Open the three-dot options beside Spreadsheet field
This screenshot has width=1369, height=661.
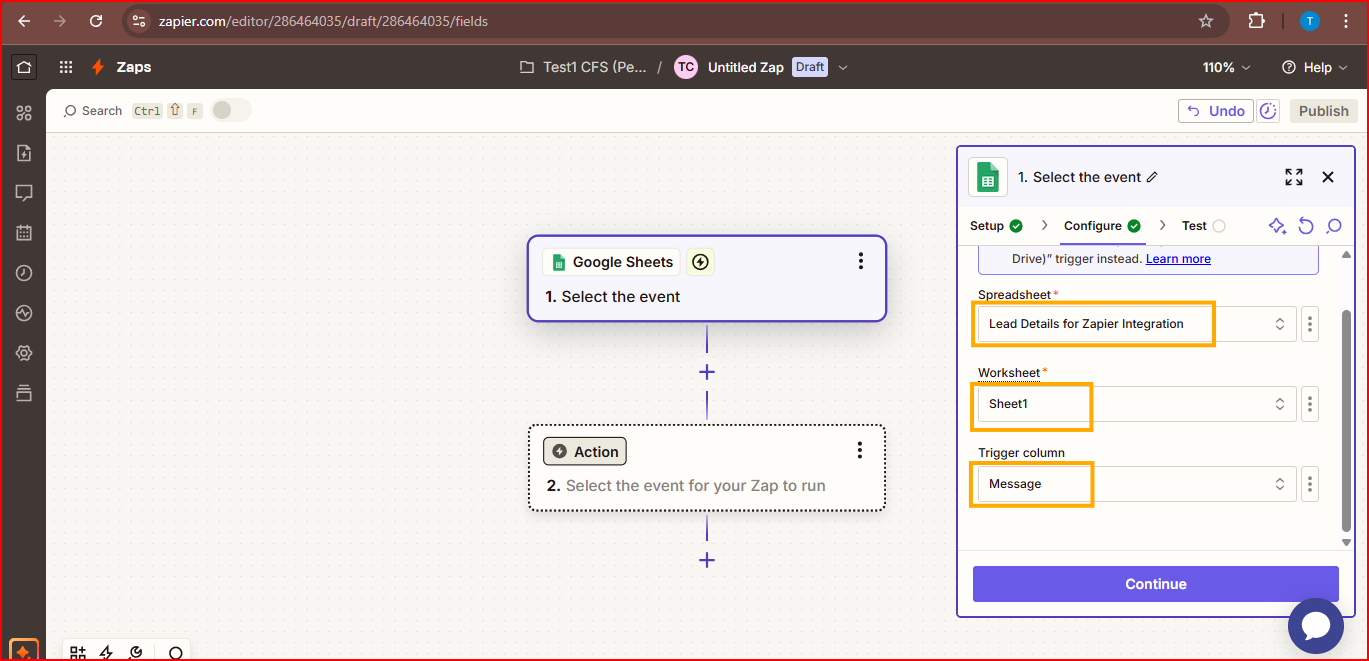tap(1310, 324)
